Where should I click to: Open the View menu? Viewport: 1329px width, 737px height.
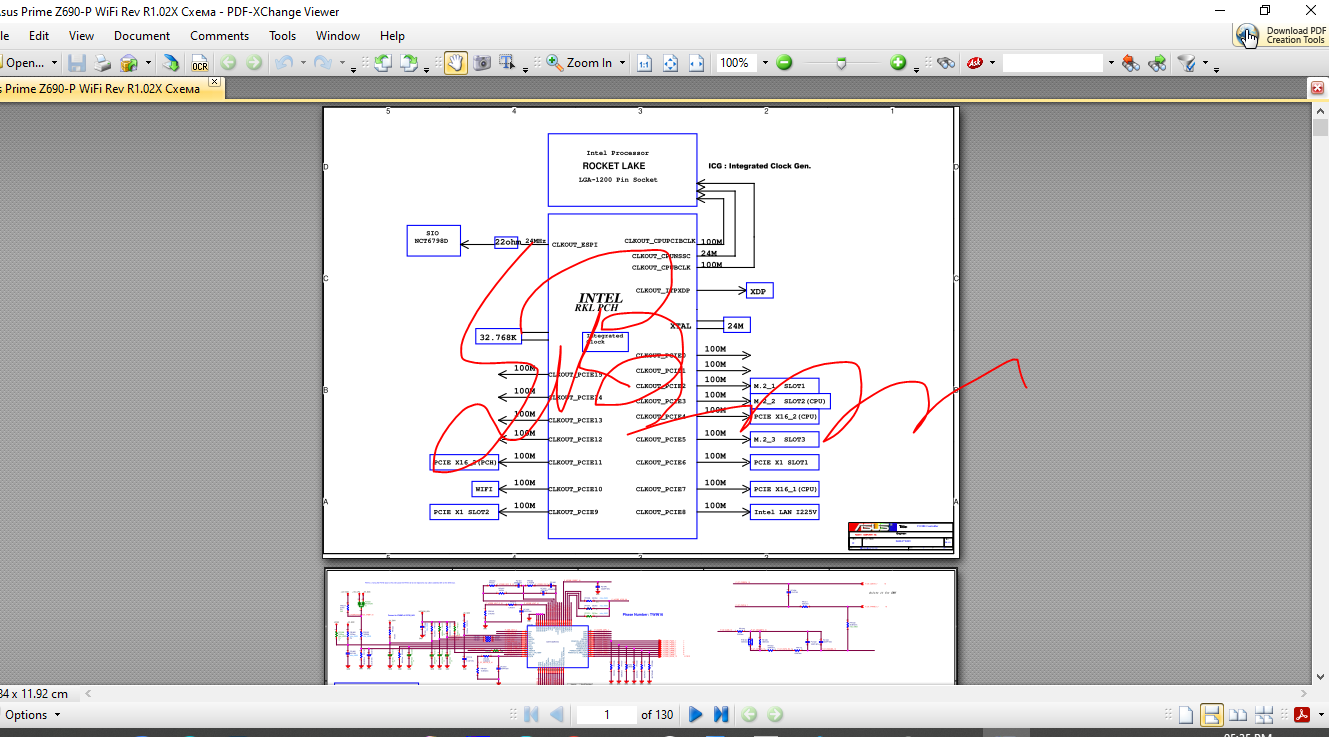point(82,35)
